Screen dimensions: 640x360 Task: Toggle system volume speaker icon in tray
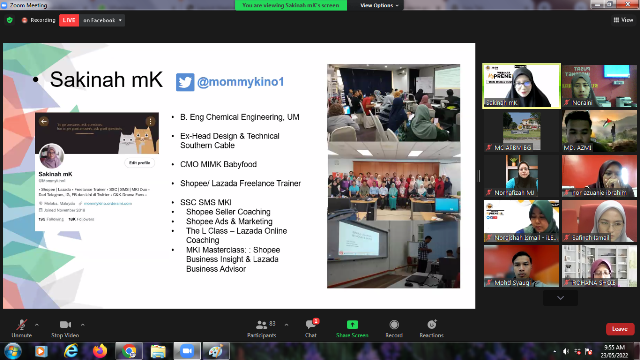(566, 351)
